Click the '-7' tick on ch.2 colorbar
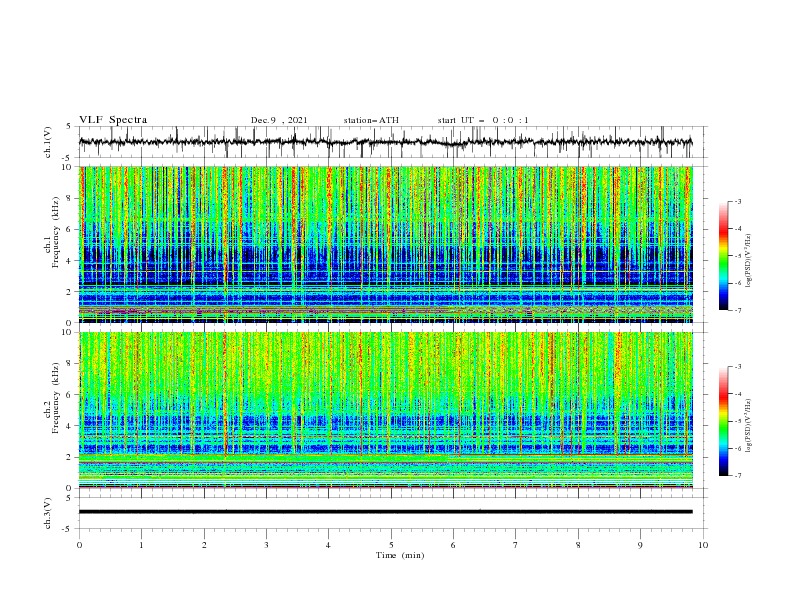 (x=737, y=476)
